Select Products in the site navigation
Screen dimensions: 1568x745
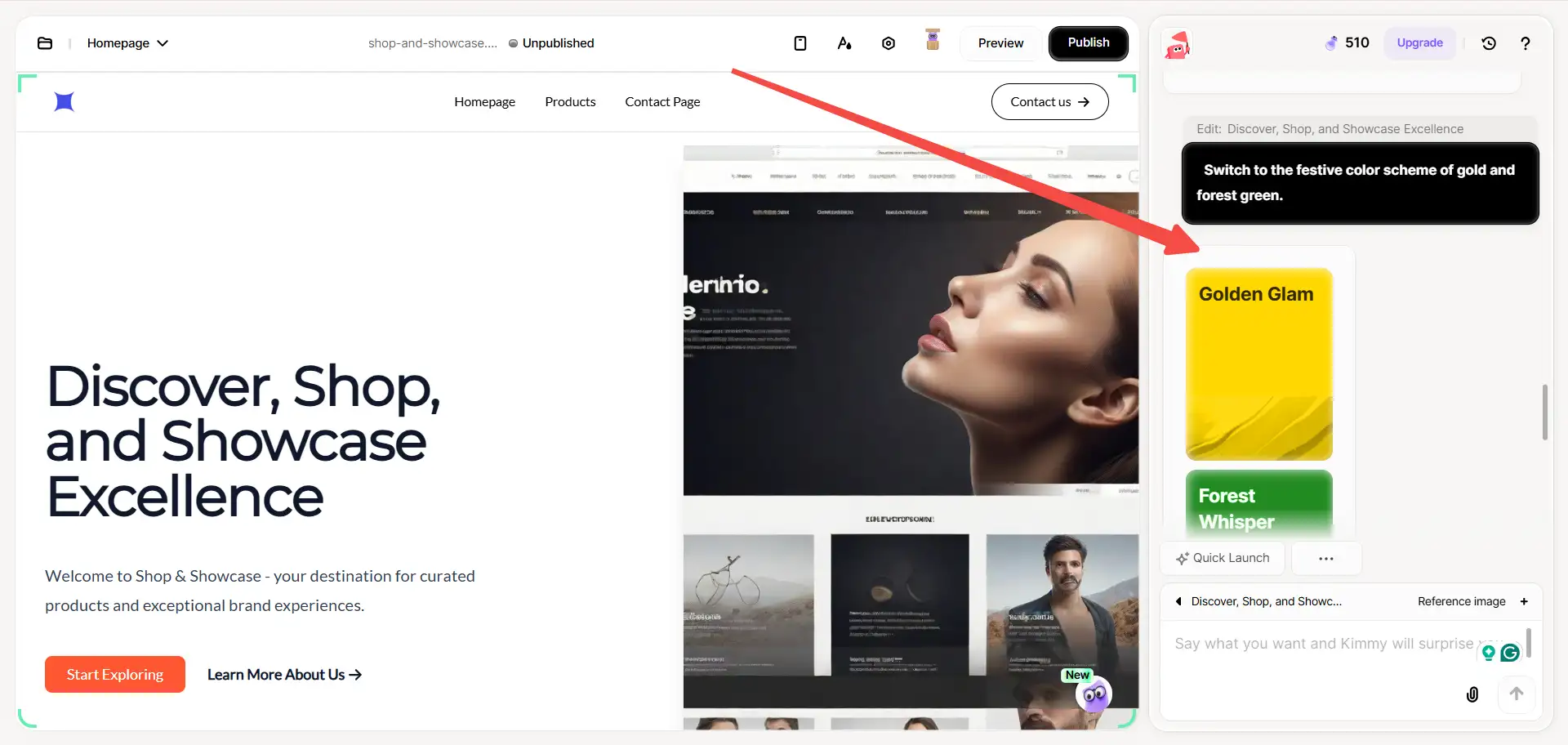pyautogui.click(x=570, y=102)
